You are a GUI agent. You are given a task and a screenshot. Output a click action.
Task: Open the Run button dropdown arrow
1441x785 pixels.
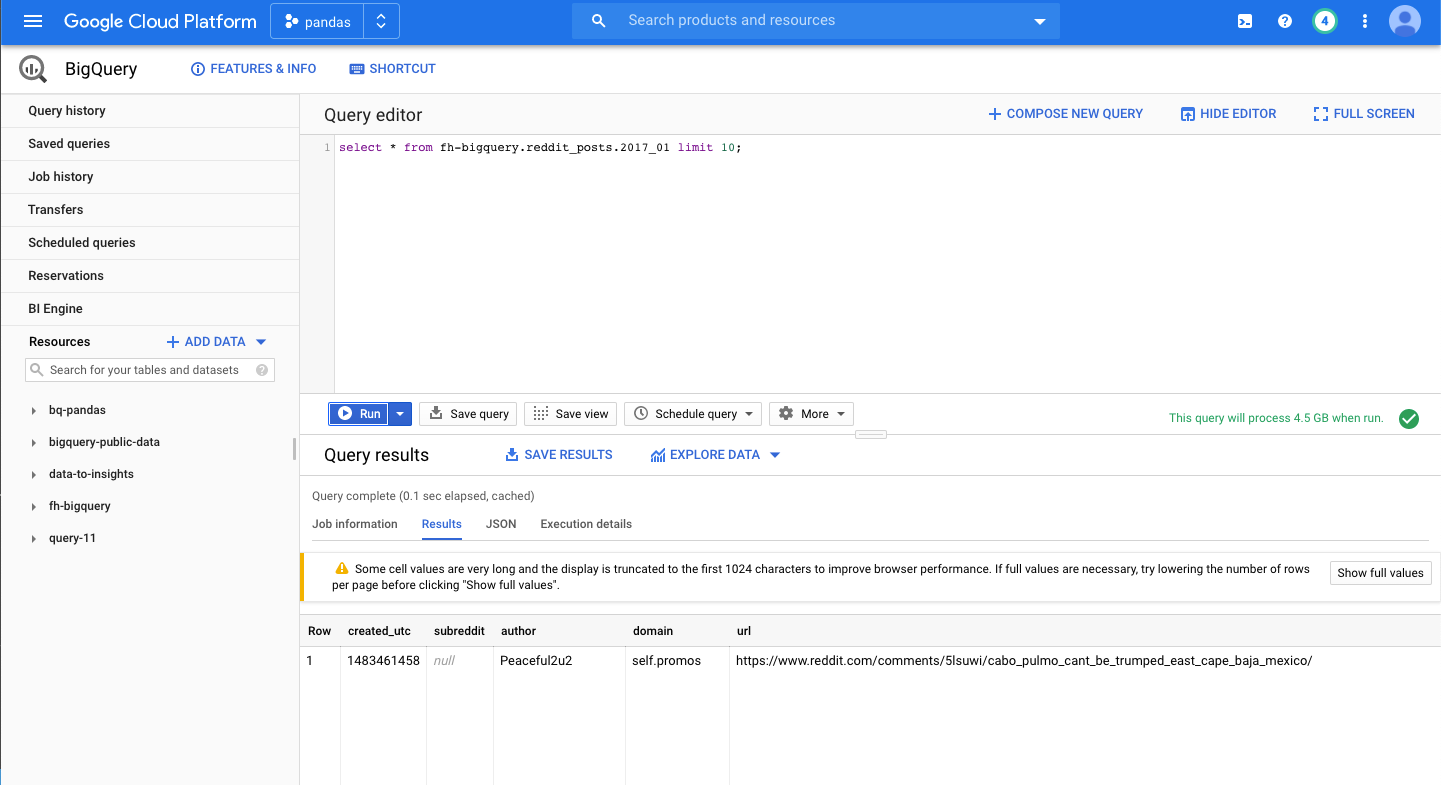(x=400, y=414)
